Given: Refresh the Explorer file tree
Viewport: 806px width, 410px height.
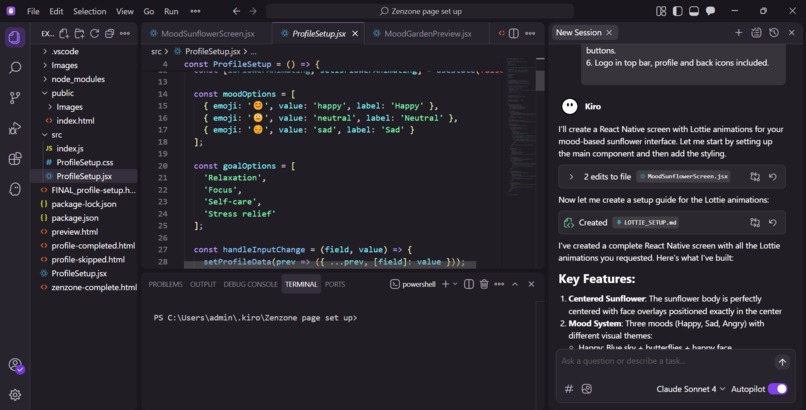Looking at the screenshot, I should pos(94,33).
